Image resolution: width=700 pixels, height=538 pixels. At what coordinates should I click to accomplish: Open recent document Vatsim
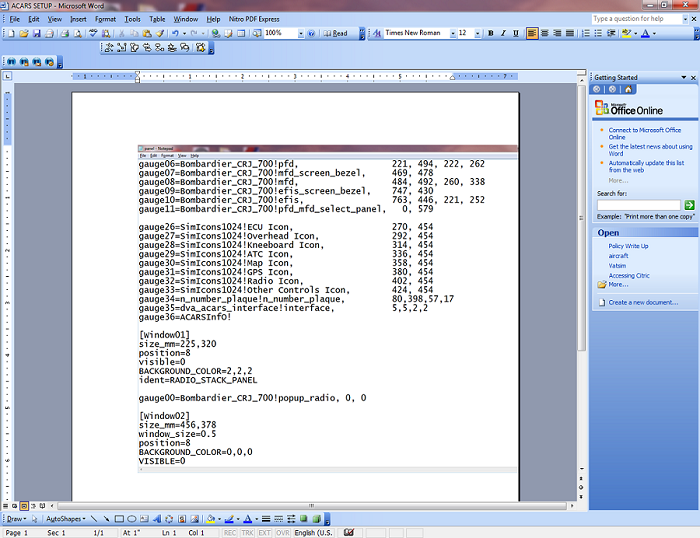617,266
